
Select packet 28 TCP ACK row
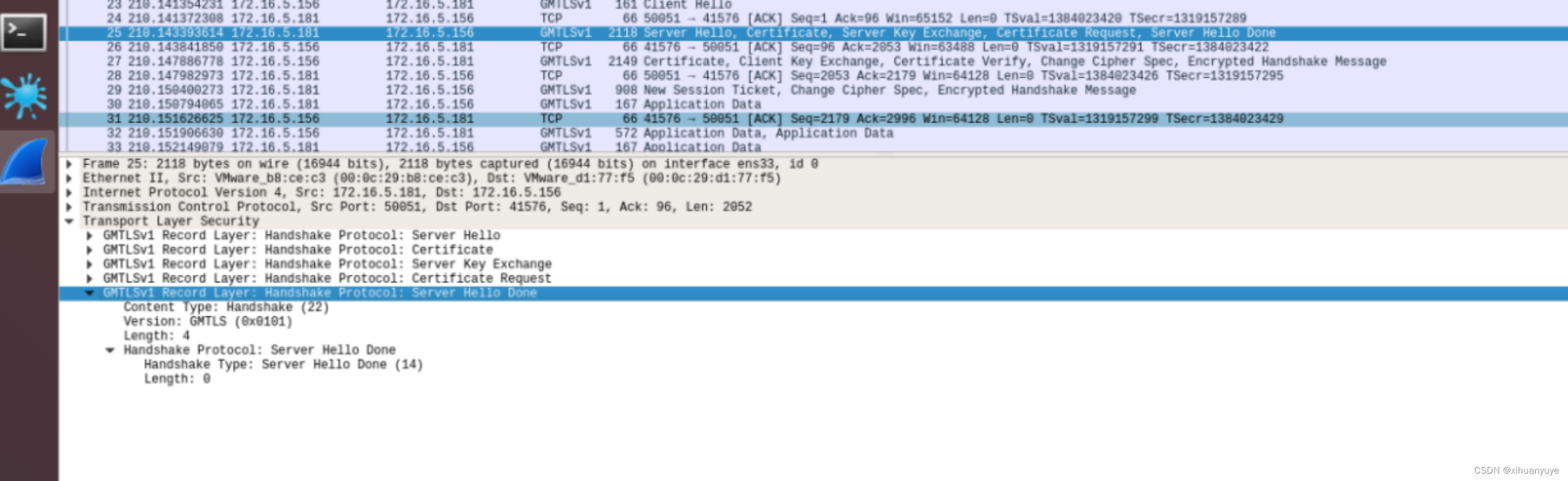click(813, 76)
